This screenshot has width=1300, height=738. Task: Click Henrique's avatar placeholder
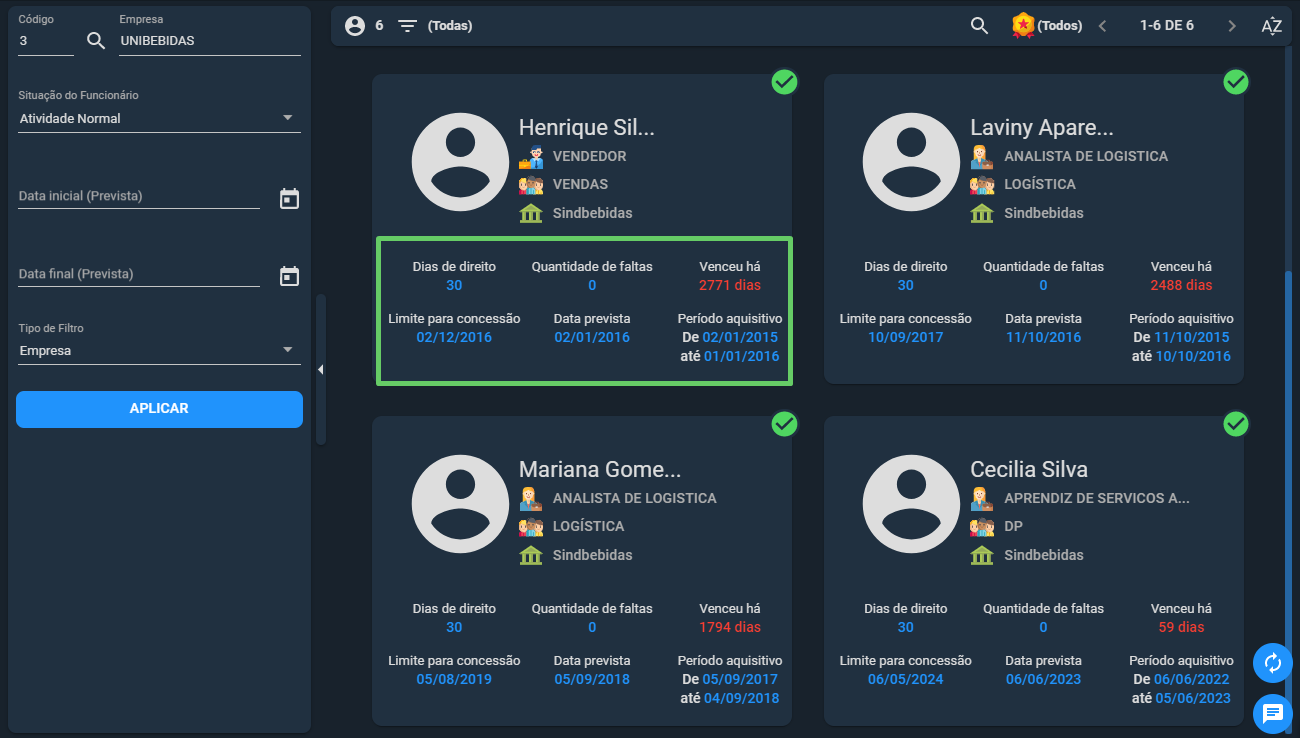tap(461, 162)
